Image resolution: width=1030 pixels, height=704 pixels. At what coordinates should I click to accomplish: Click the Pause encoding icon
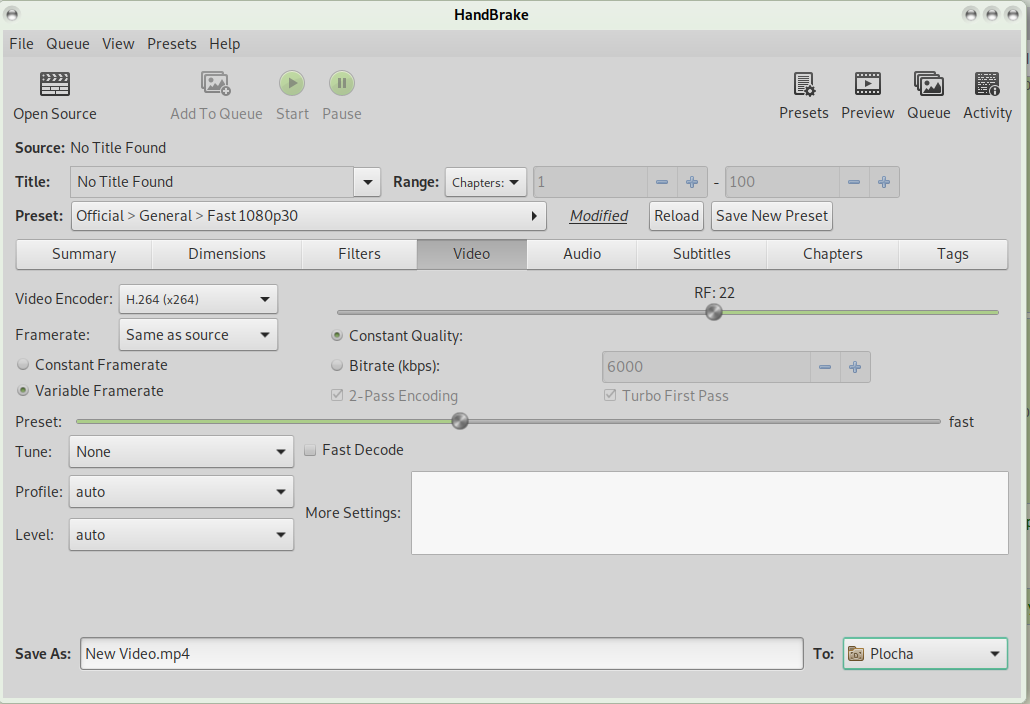[x=342, y=84]
